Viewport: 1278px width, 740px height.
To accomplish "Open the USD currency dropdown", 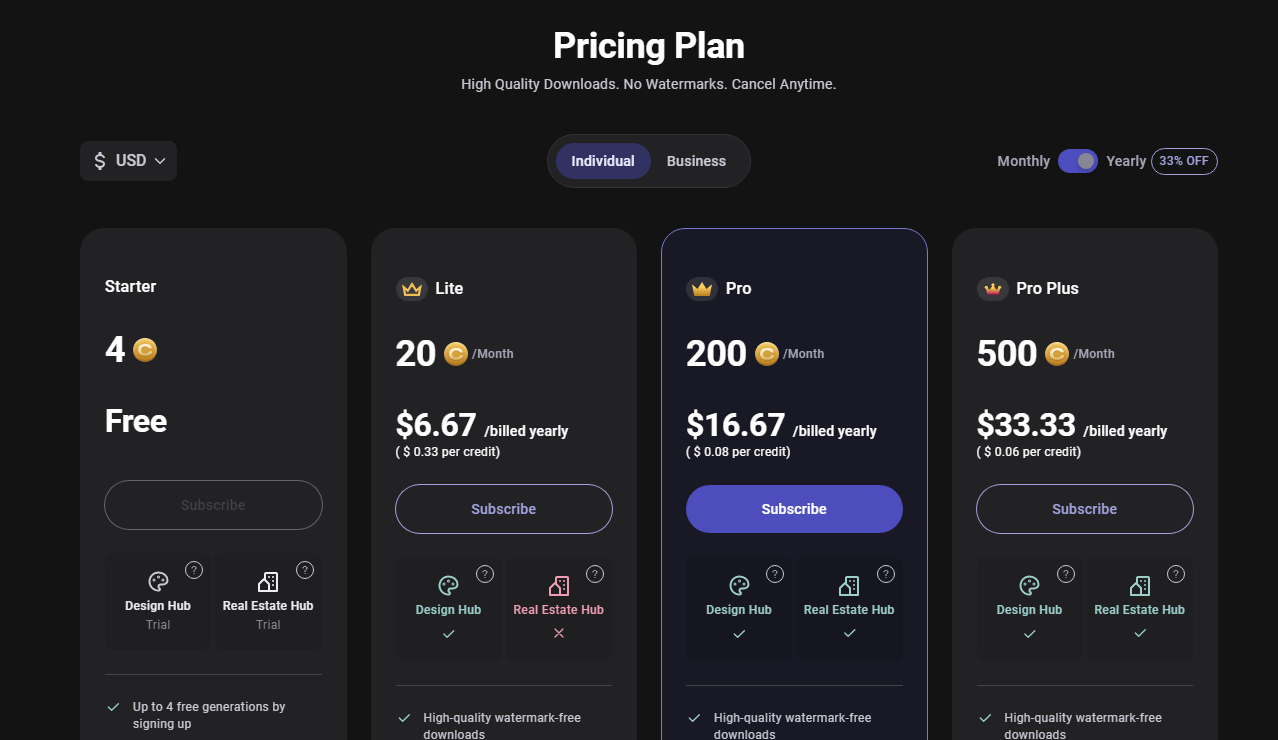I will pos(129,161).
